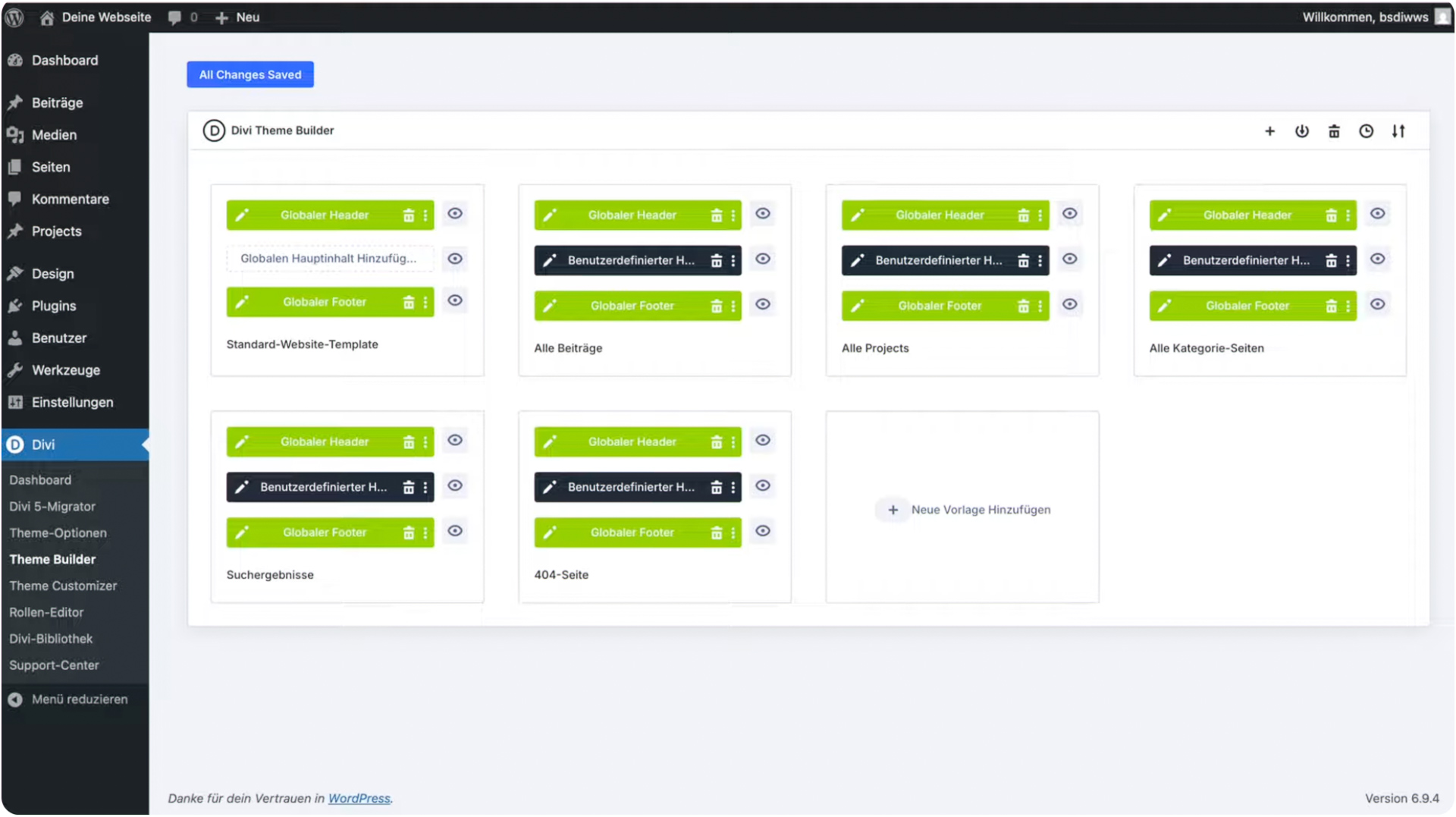The image size is (1456, 817).
Task: Toggle eye for custom body in Alle Kategorie-Seiten
Action: pos(1377,259)
